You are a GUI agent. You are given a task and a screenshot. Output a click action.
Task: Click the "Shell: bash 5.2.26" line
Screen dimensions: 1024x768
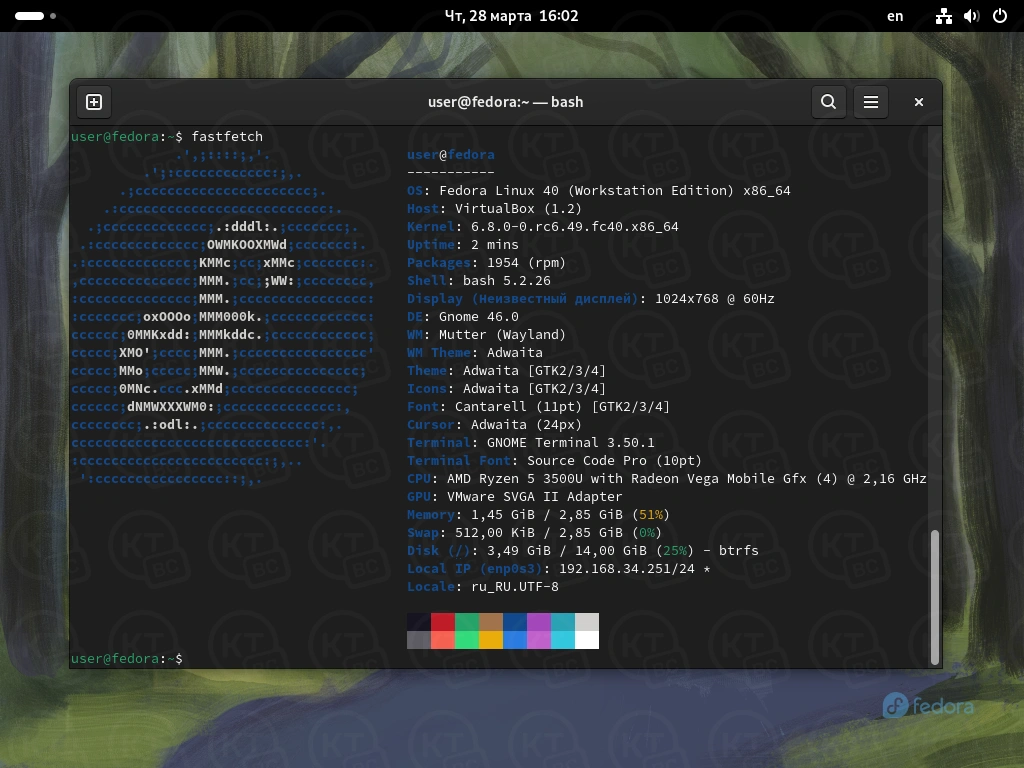(479, 280)
